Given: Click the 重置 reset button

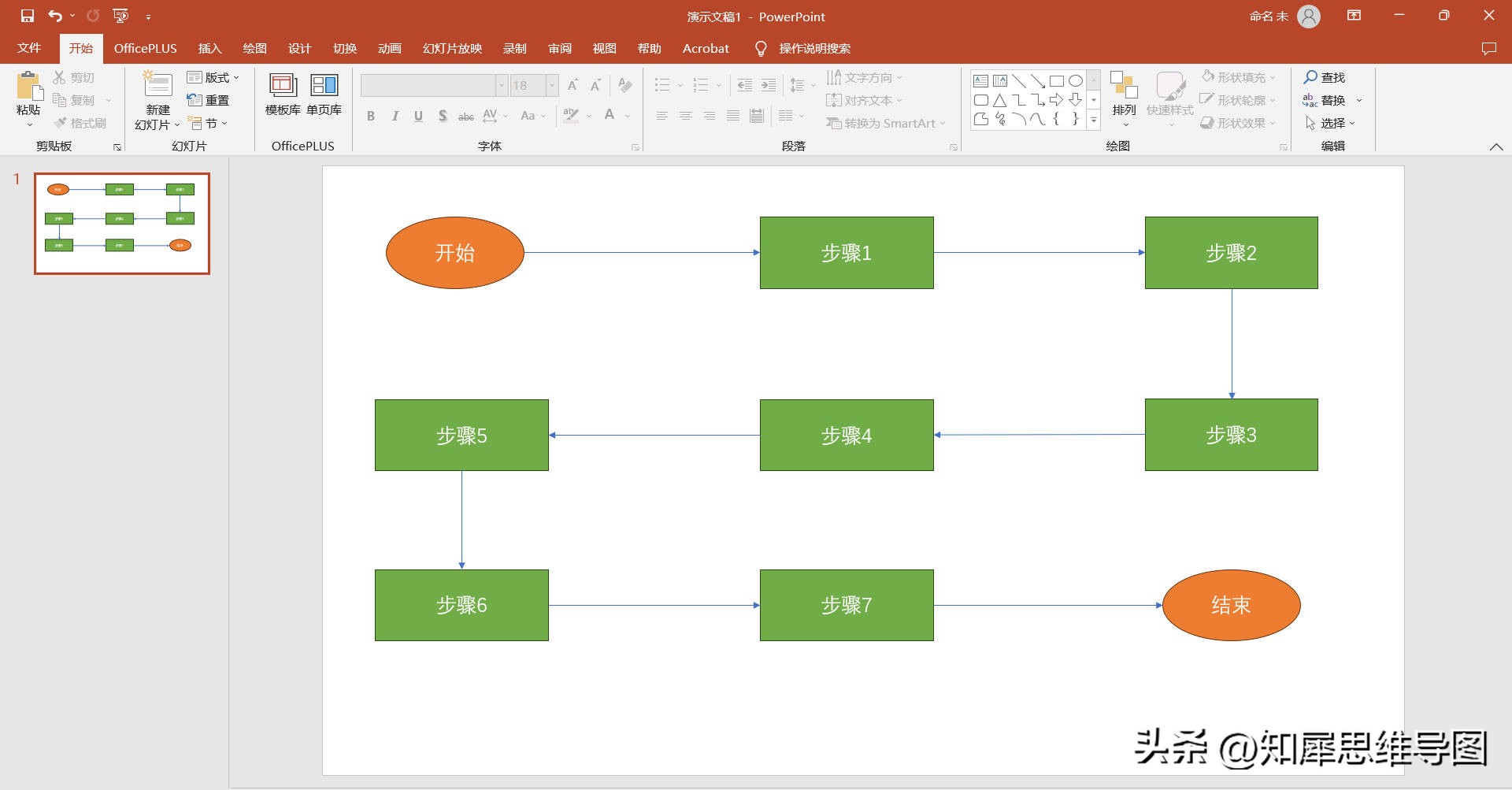Looking at the screenshot, I should [x=209, y=100].
